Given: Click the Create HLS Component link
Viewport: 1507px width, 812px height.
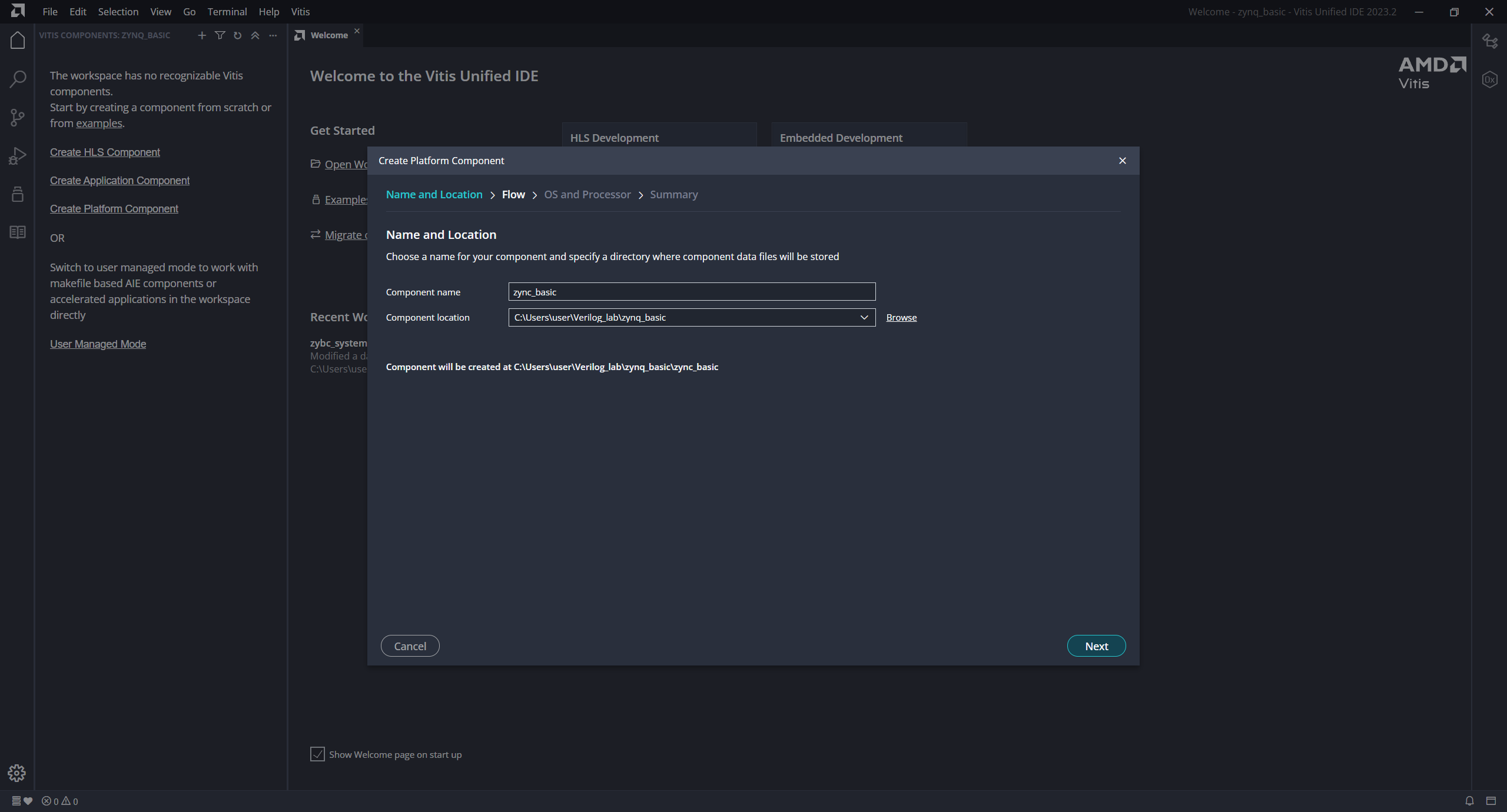Looking at the screenshot, I should point(105,152).
